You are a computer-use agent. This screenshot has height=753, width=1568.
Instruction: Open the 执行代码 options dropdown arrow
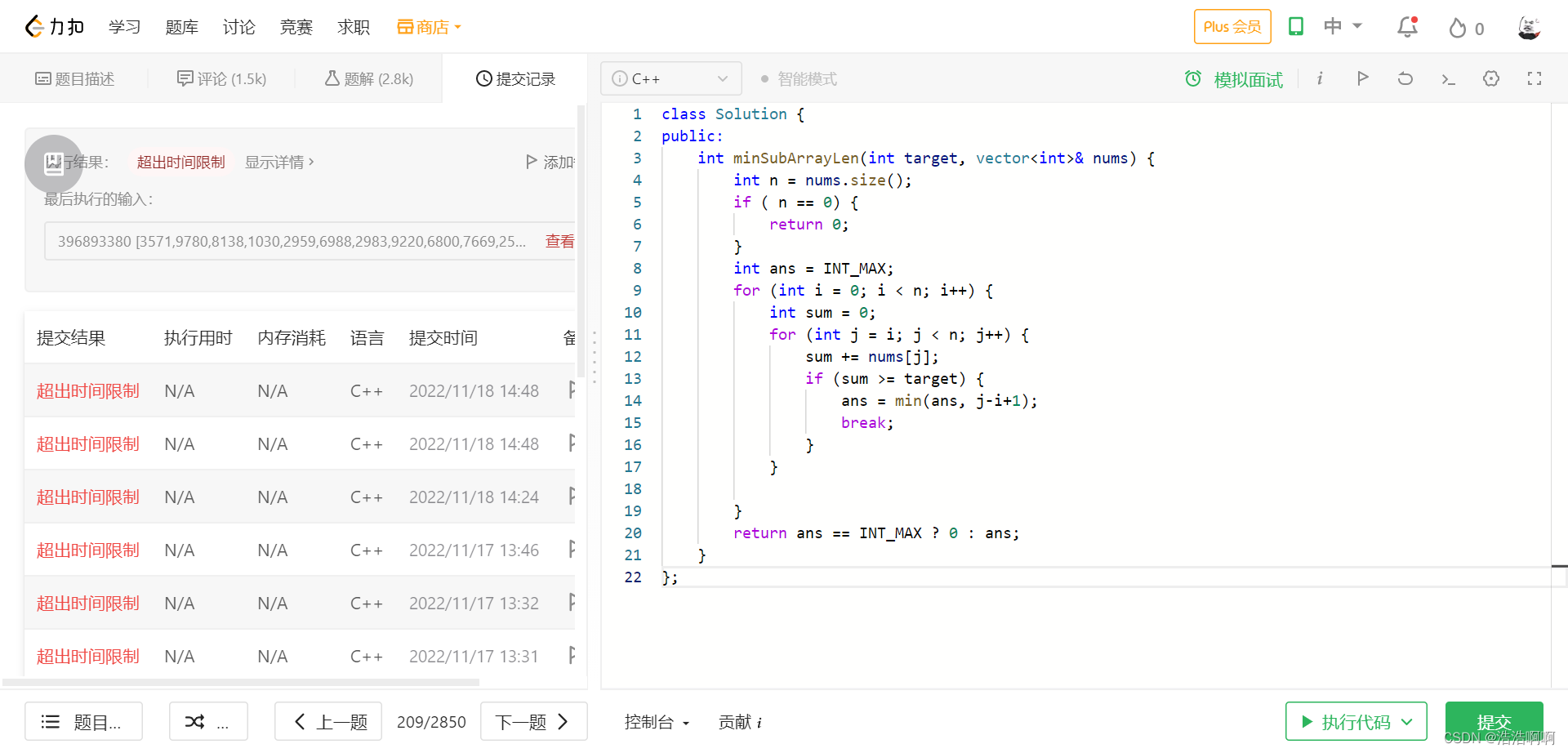(1407, 722)
